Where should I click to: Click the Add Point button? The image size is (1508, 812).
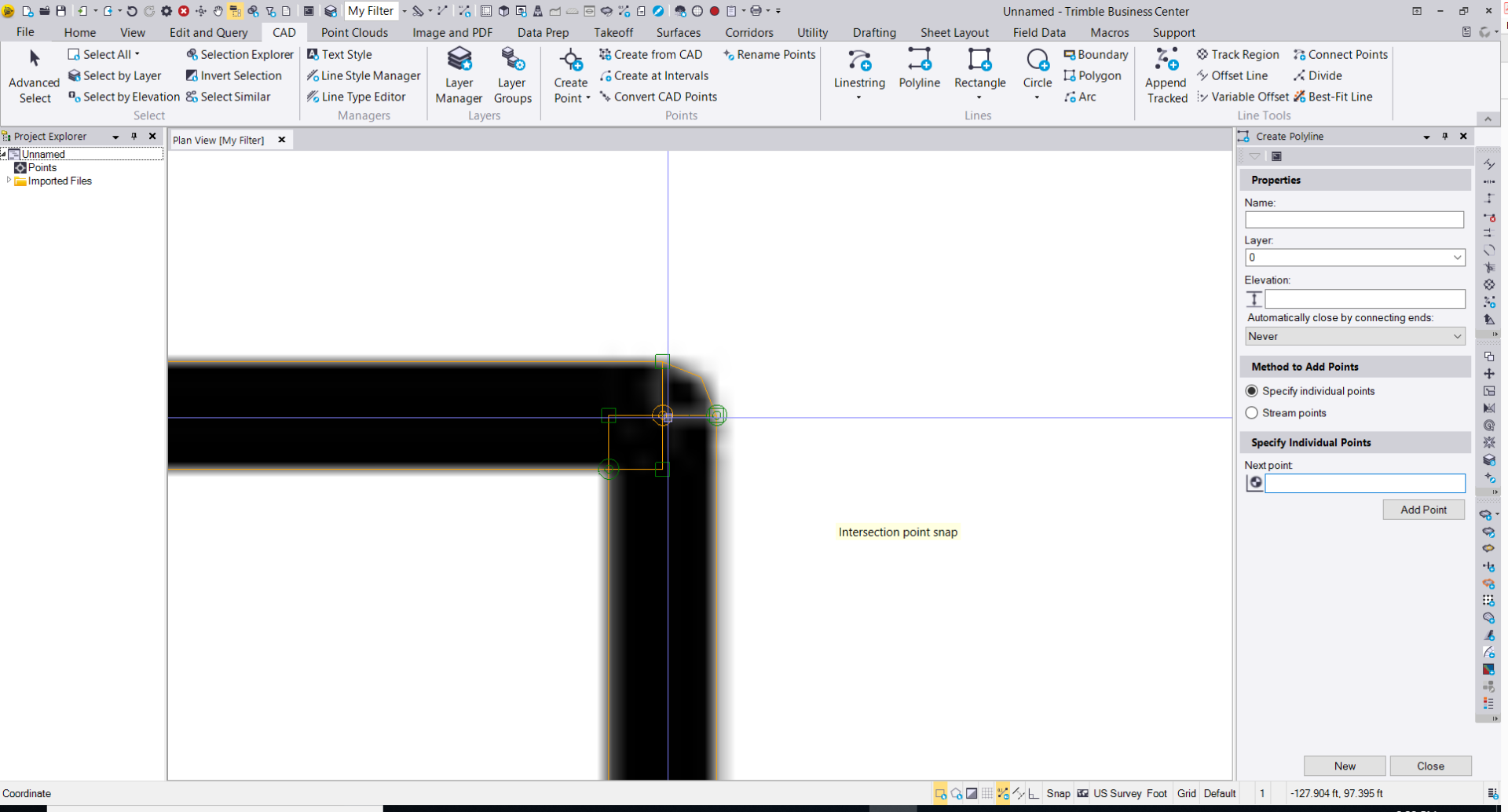pos(1423,510)
